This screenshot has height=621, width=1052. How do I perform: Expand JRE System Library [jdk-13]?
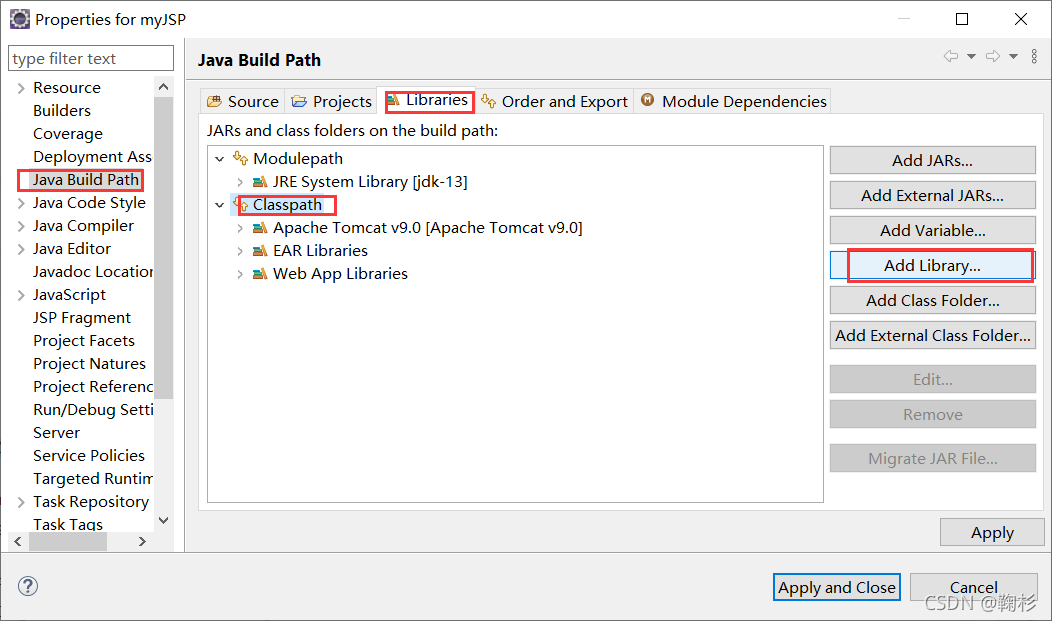[240, 182]
